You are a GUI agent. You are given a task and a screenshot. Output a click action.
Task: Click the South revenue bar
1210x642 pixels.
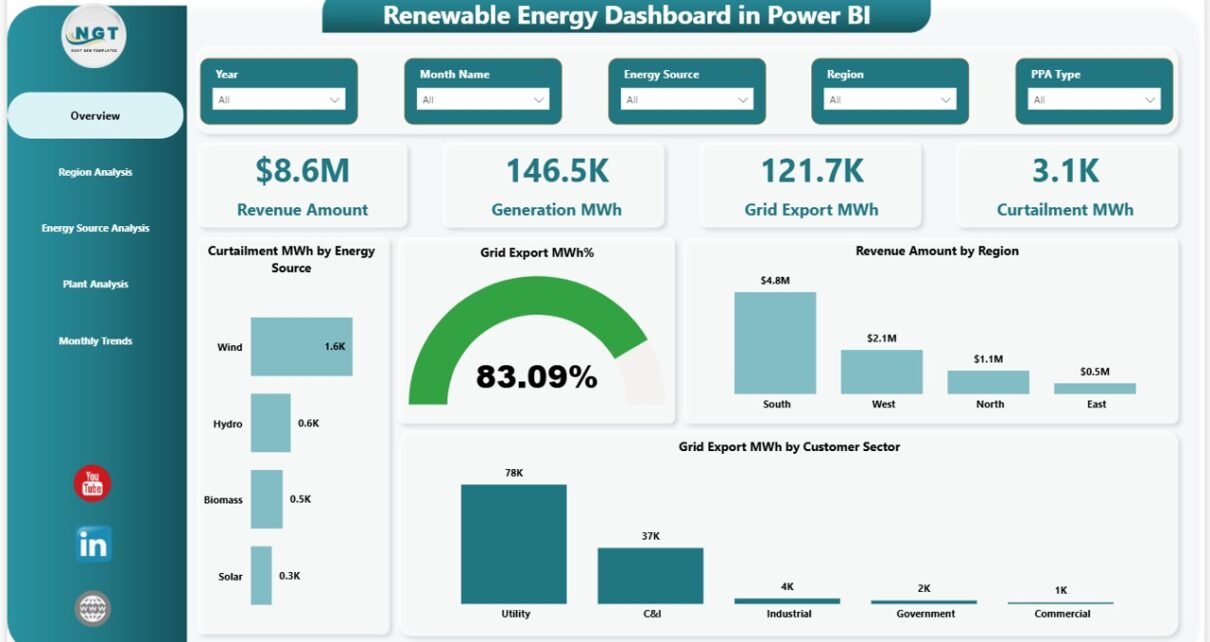[775, 343]
